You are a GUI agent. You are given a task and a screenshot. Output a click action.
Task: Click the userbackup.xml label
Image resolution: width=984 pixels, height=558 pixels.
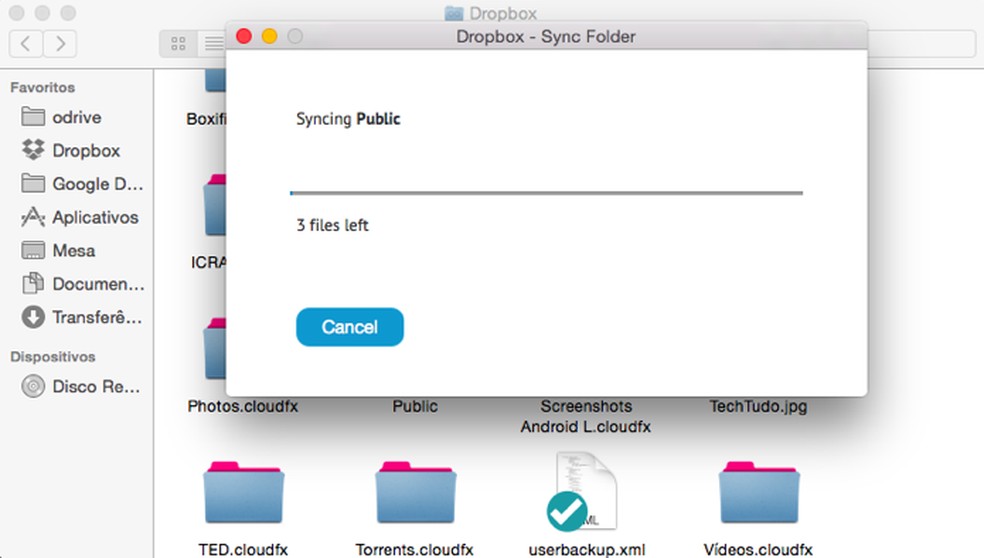[587, 550]
